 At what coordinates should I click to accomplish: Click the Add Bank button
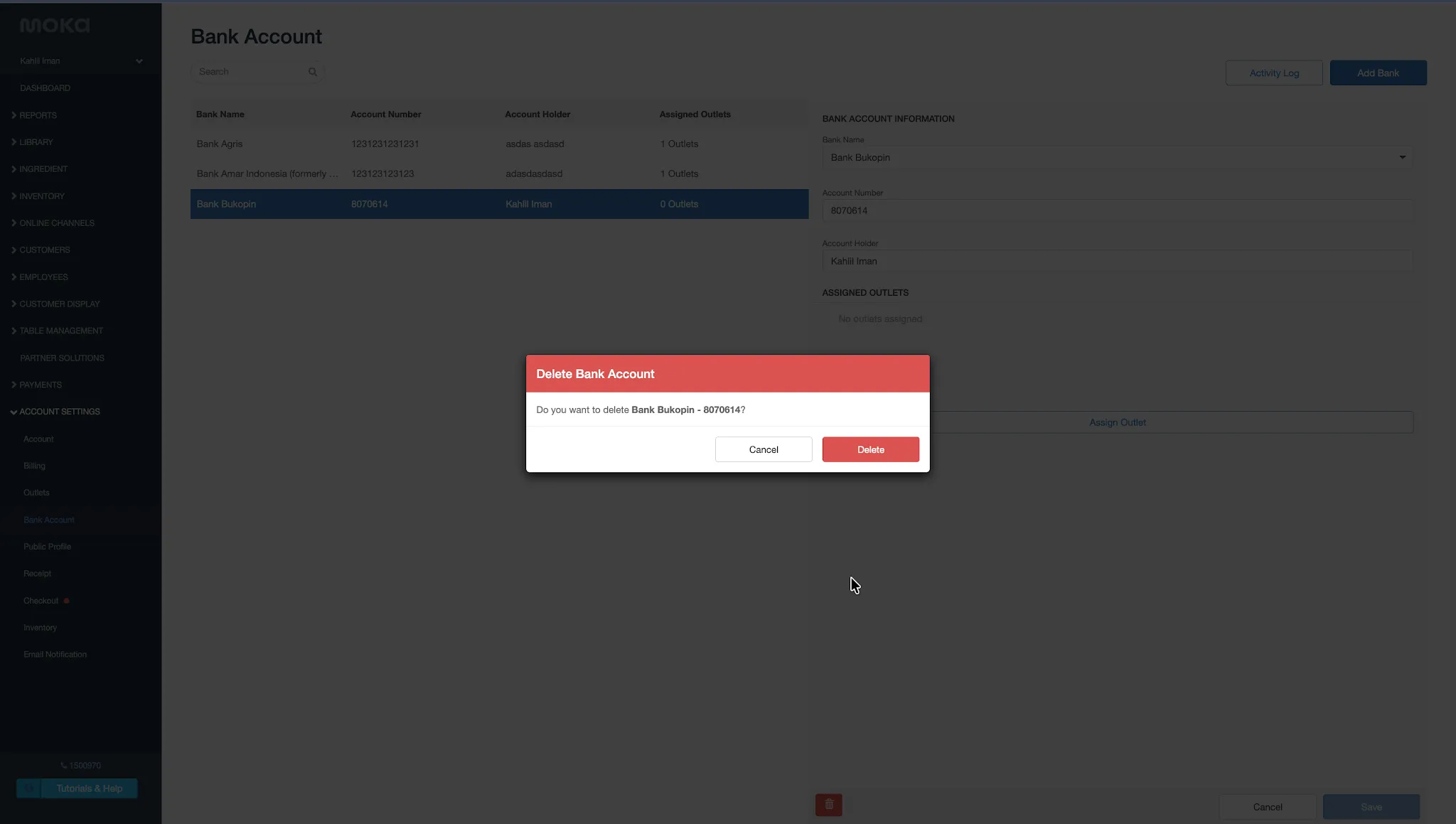[x=1378, y=73]
